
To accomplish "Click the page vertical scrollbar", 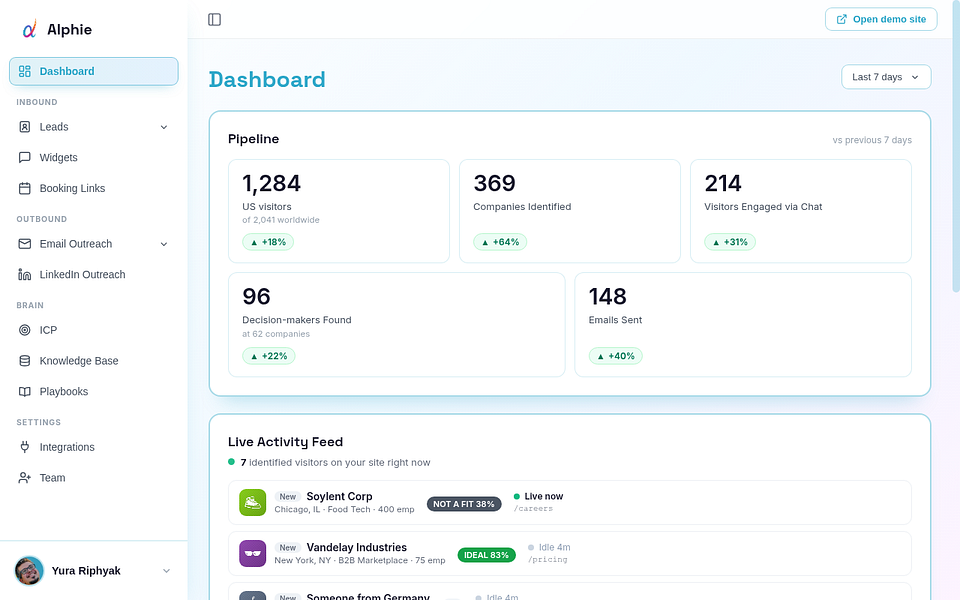I will click(x=956, y=147).
